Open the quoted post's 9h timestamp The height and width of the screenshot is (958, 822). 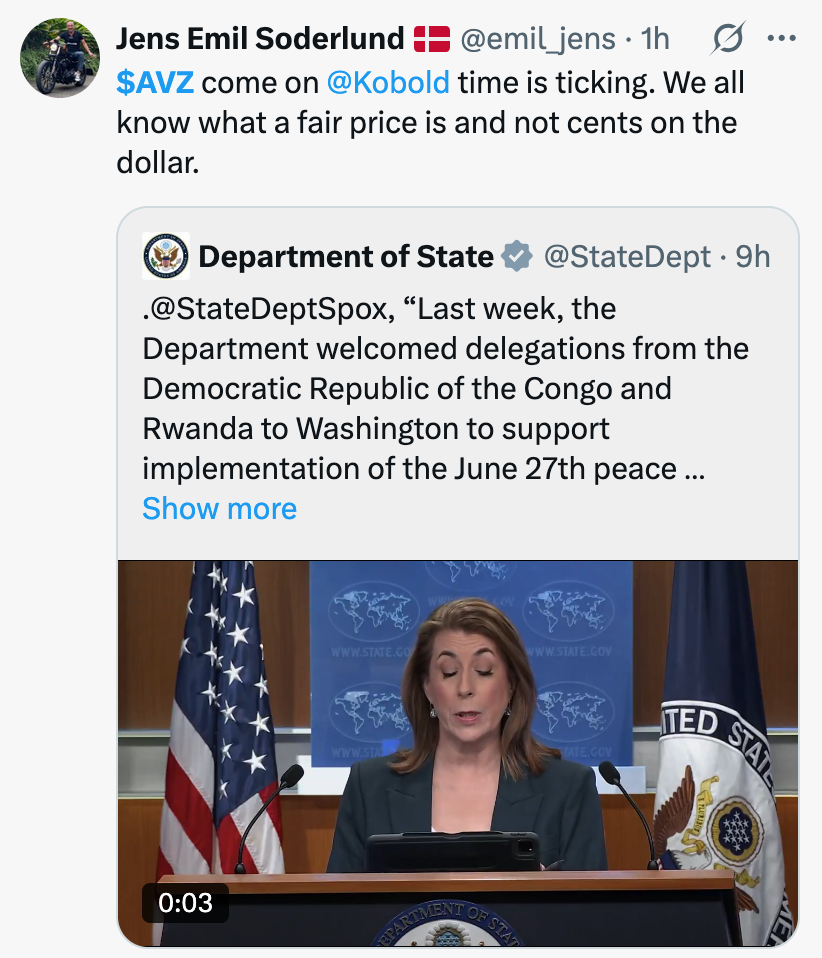(753, 256)
